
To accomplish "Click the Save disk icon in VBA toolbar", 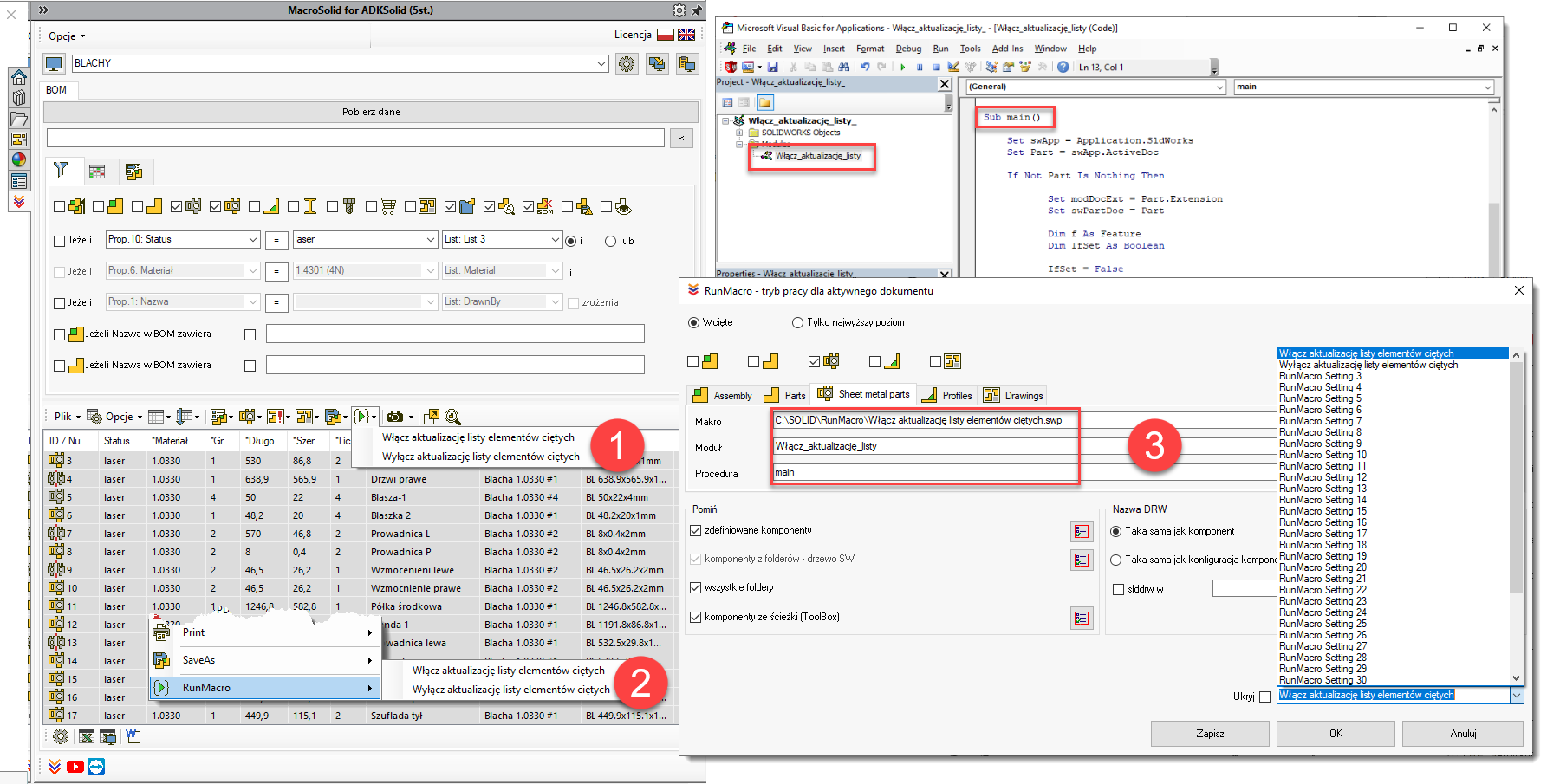I will tap(772, 67).
